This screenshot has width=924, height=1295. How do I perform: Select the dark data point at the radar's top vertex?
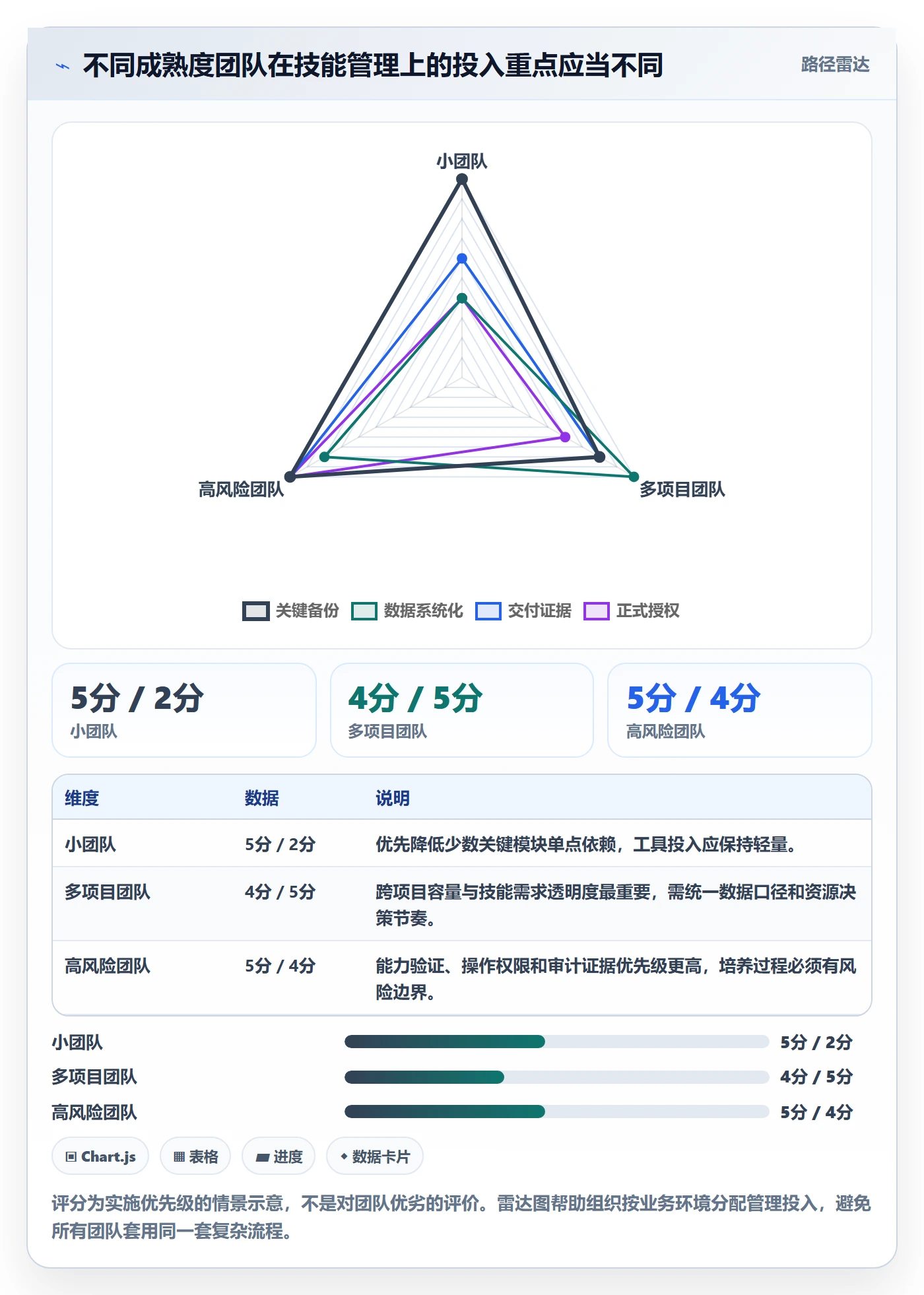pyautogui.click(x=462, y=179)
